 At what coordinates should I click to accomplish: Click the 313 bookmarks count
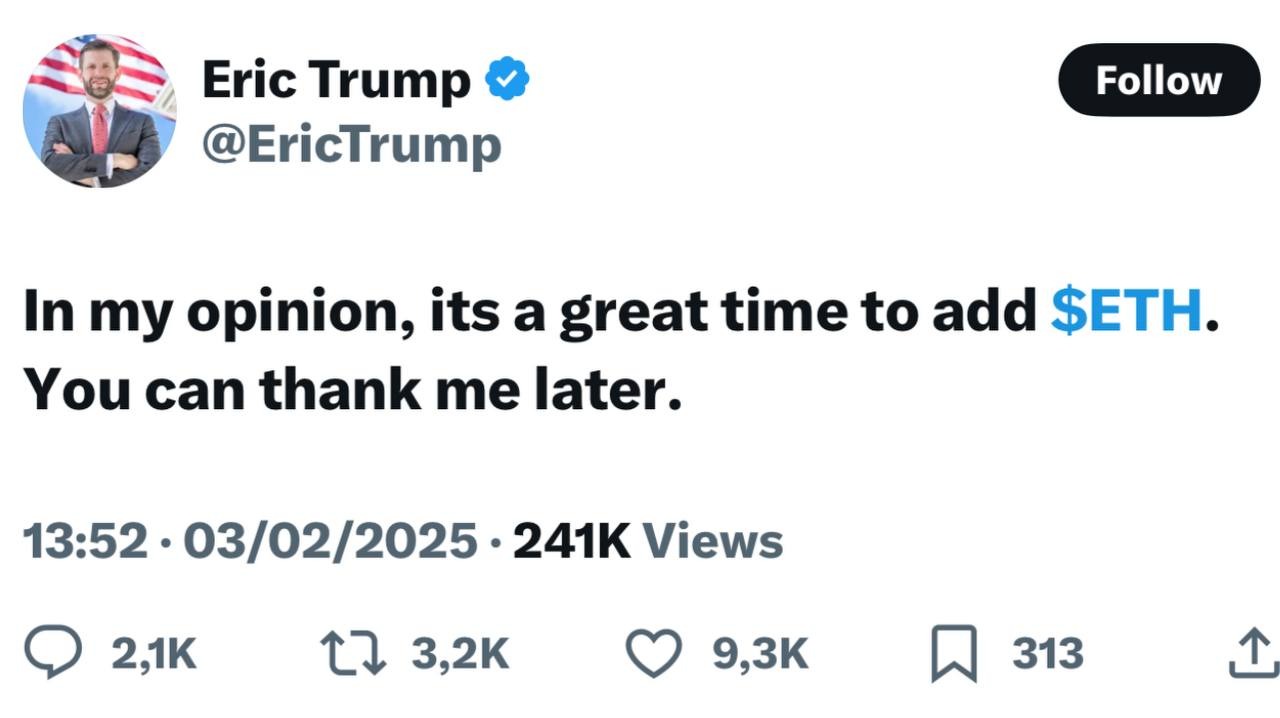tap(1047, 654)
